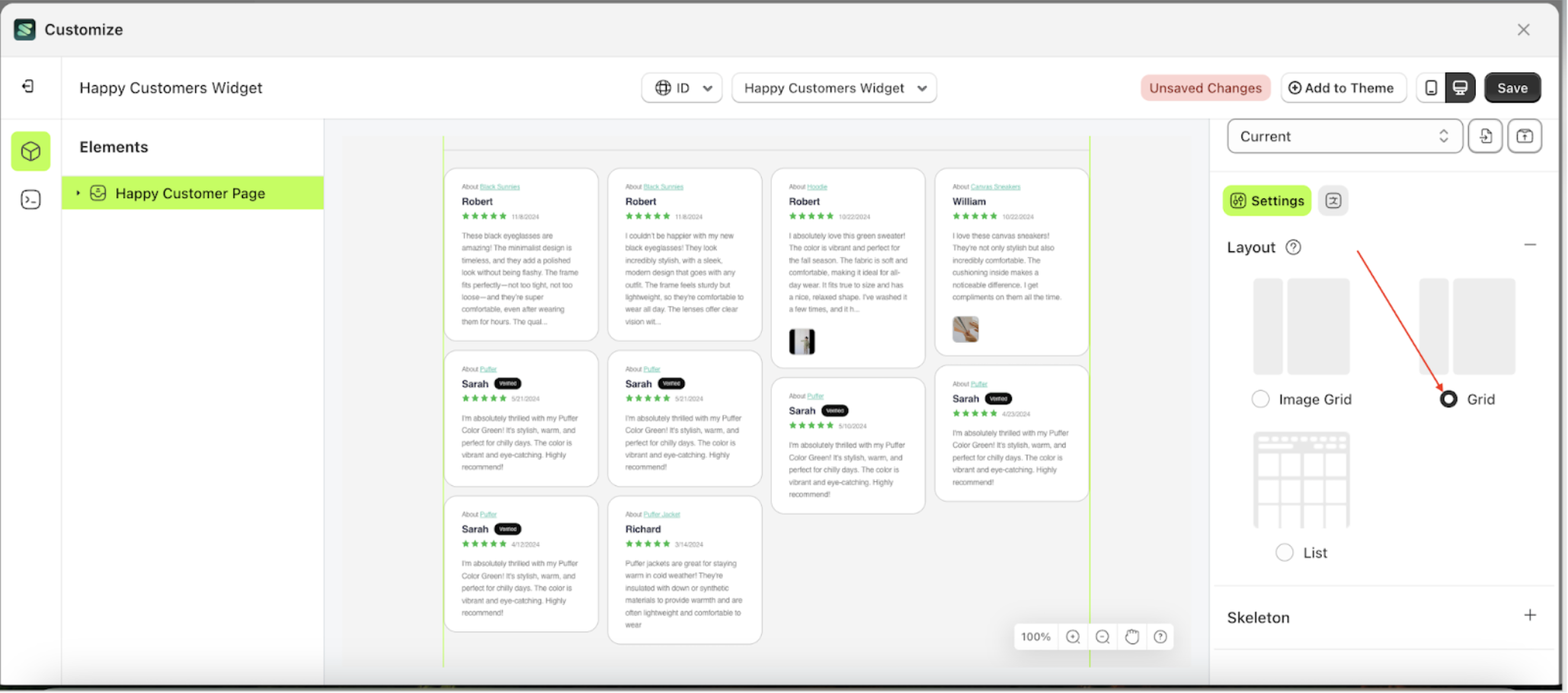Expand the Happy Customer Page tree item
The height and width of the screenshot is (693, 1568).
(78, 193)
